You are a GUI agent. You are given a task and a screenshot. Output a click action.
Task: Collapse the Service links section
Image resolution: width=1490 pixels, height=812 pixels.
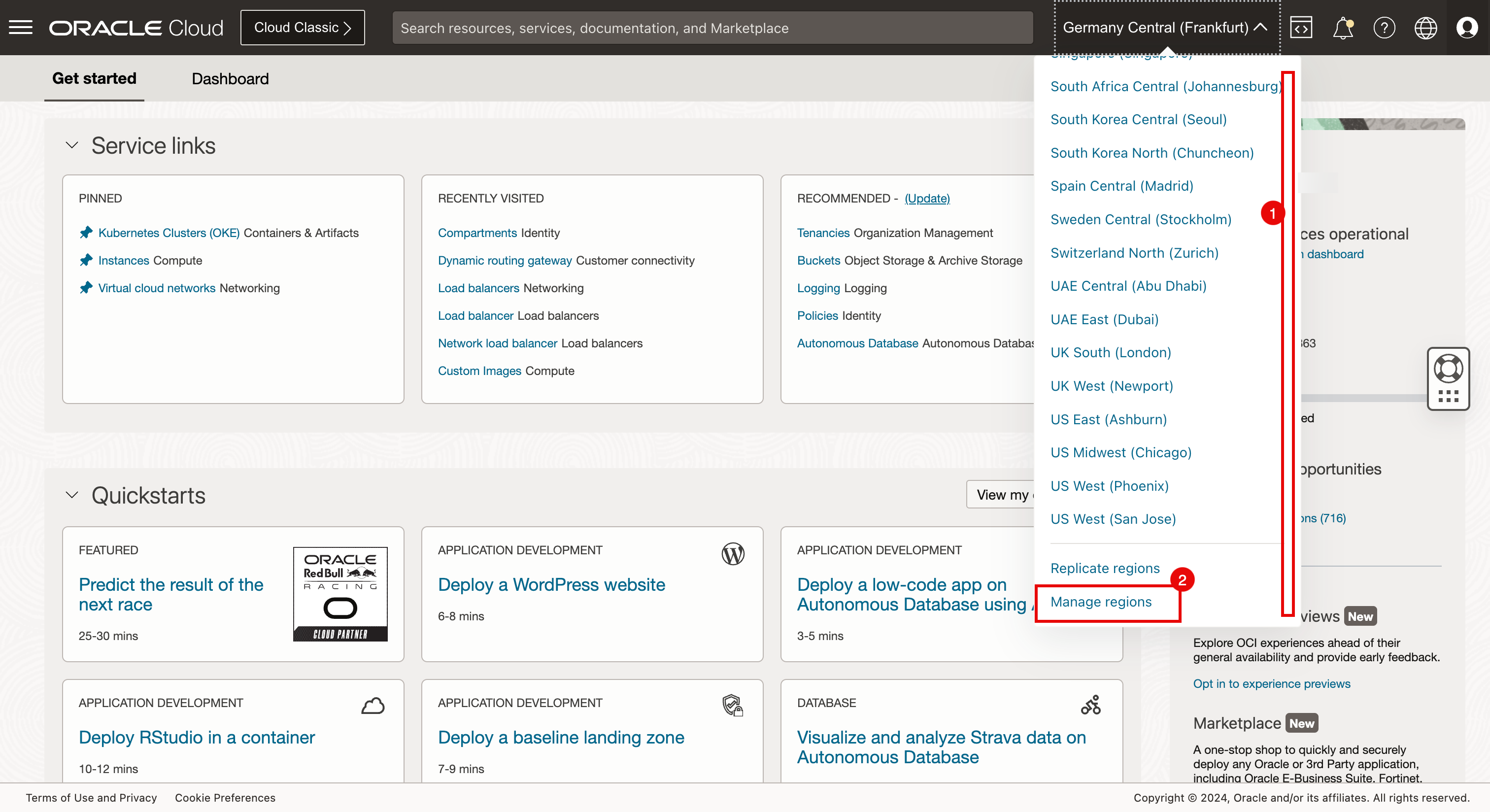[72, 145]
